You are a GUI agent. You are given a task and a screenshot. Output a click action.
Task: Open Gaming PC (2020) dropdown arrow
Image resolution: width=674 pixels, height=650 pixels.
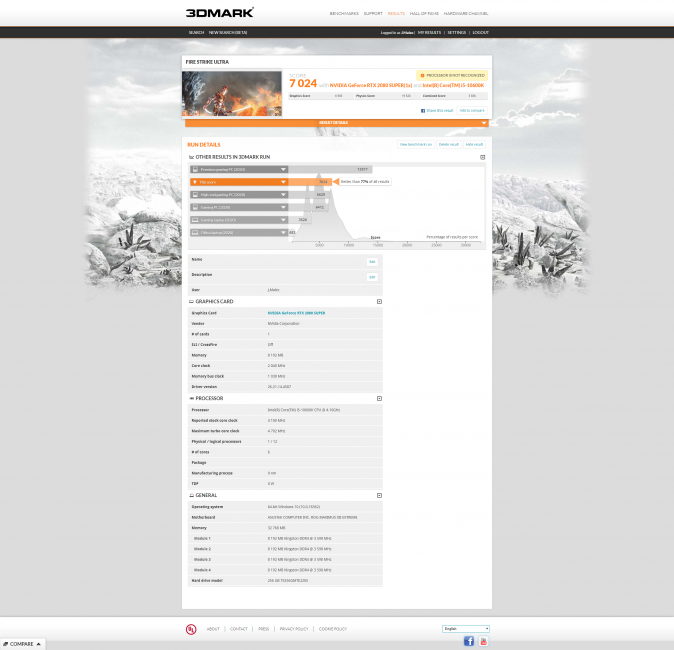(x=283, y=207)
